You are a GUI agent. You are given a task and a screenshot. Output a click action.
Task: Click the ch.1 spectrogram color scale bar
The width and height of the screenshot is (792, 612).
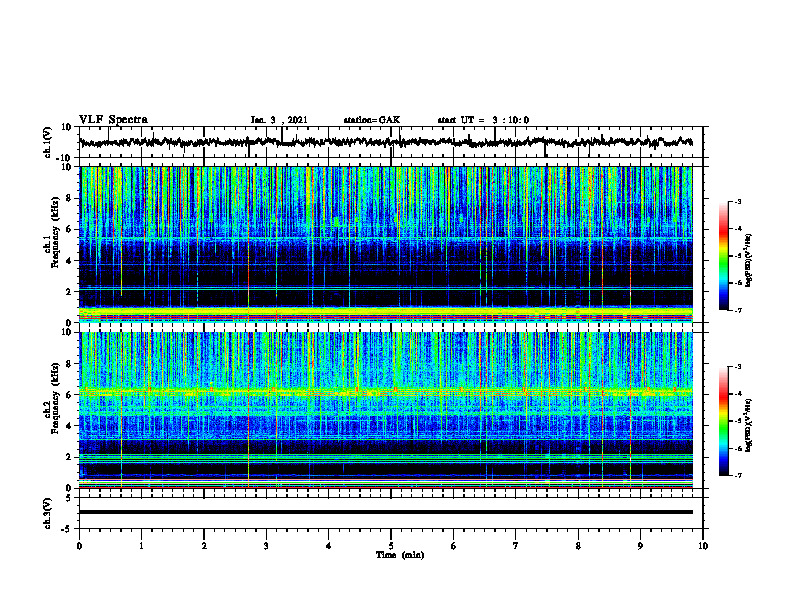click(724, 256)
